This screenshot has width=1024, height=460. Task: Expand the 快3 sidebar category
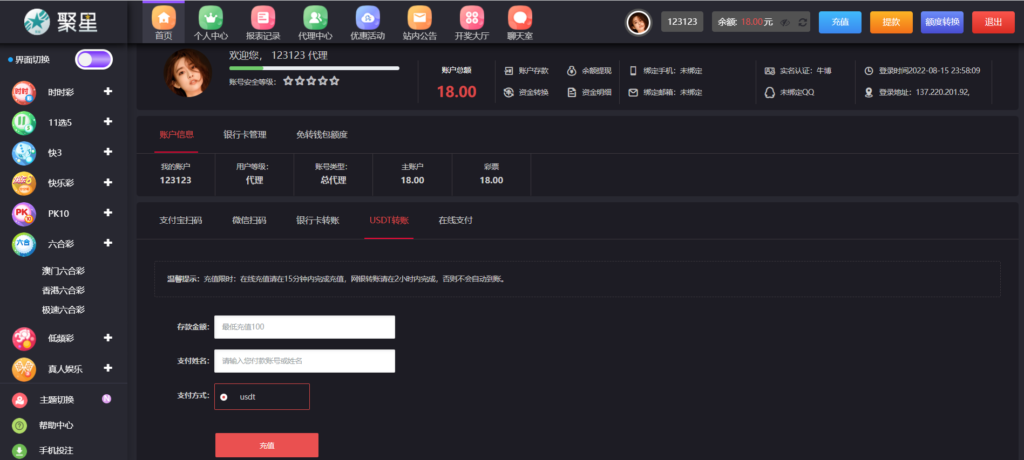(x=107, y=153)
